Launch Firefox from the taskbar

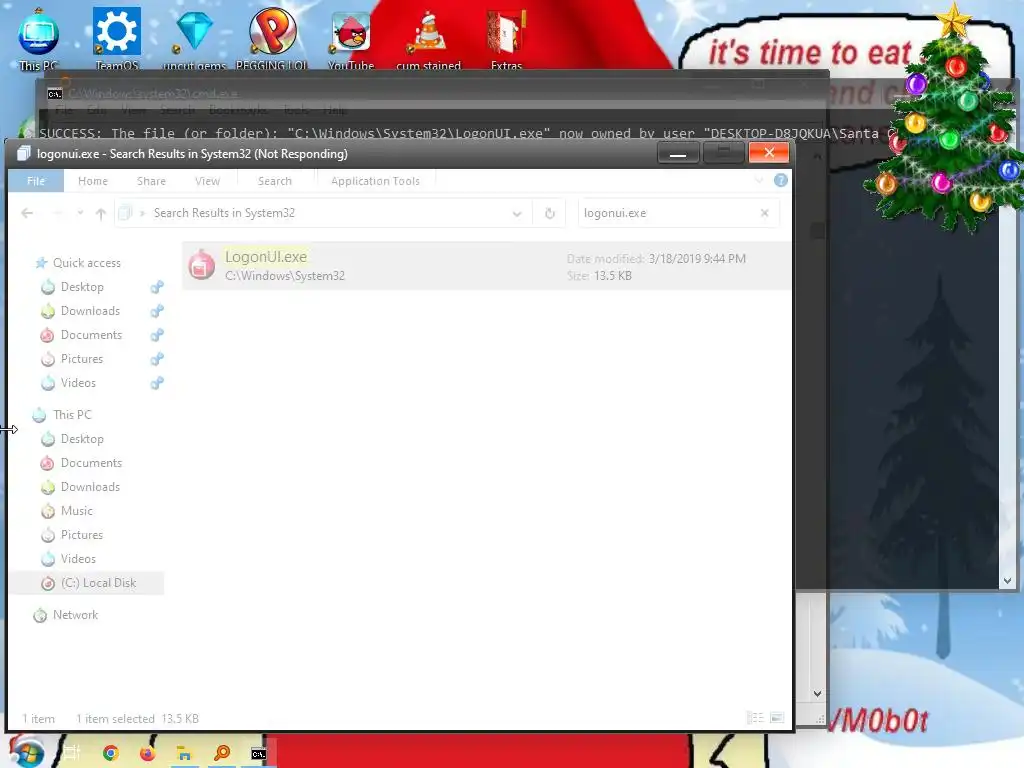click(x=148, y=753)
